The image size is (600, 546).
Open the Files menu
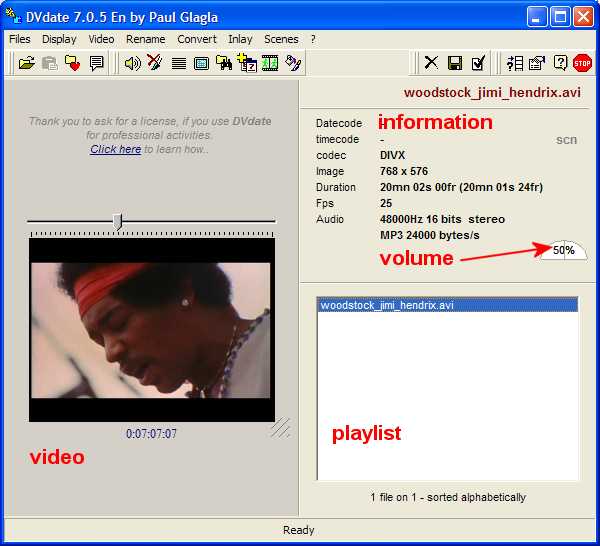pos(20,39)
